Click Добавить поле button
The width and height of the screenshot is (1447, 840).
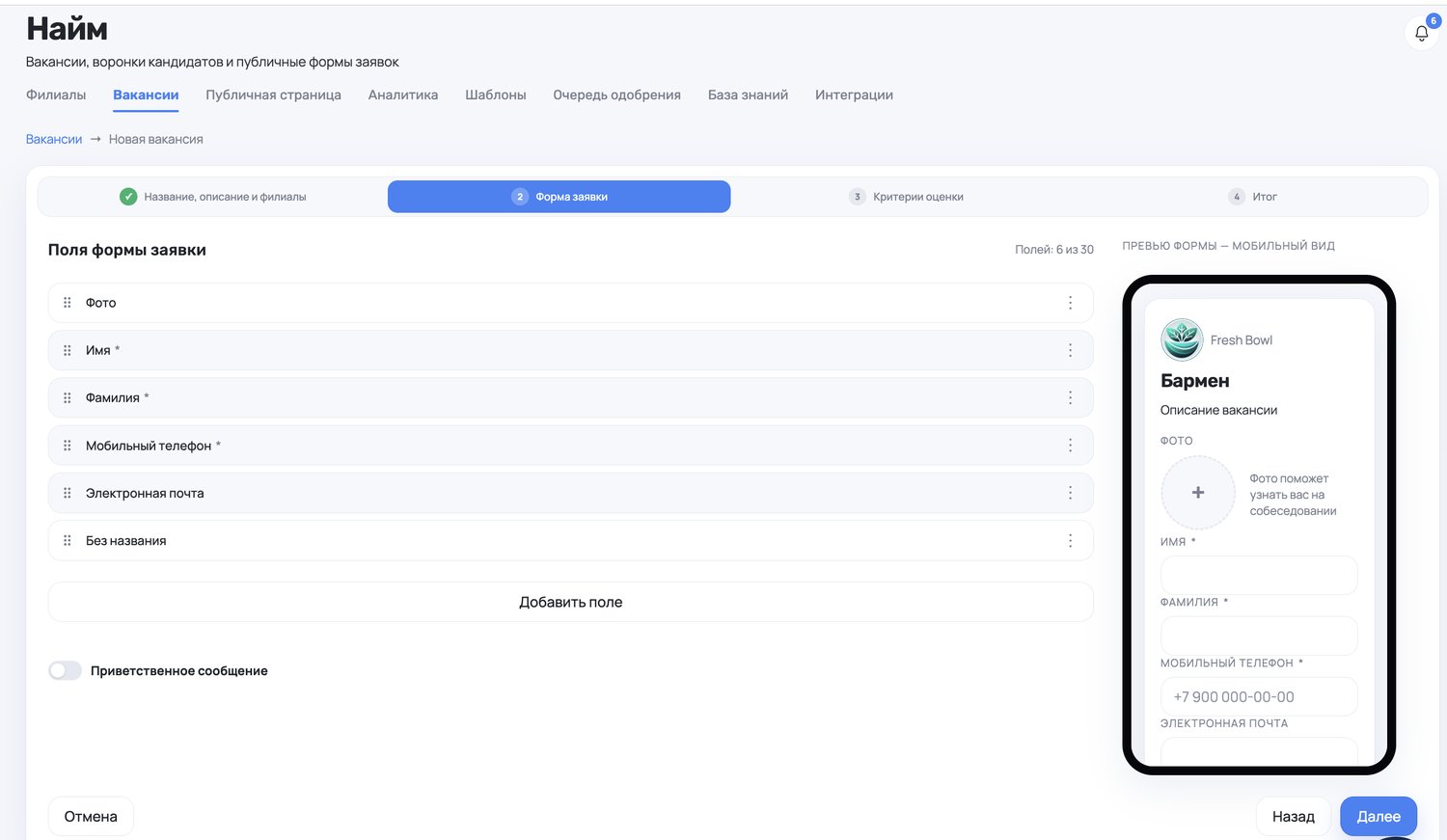570,602
